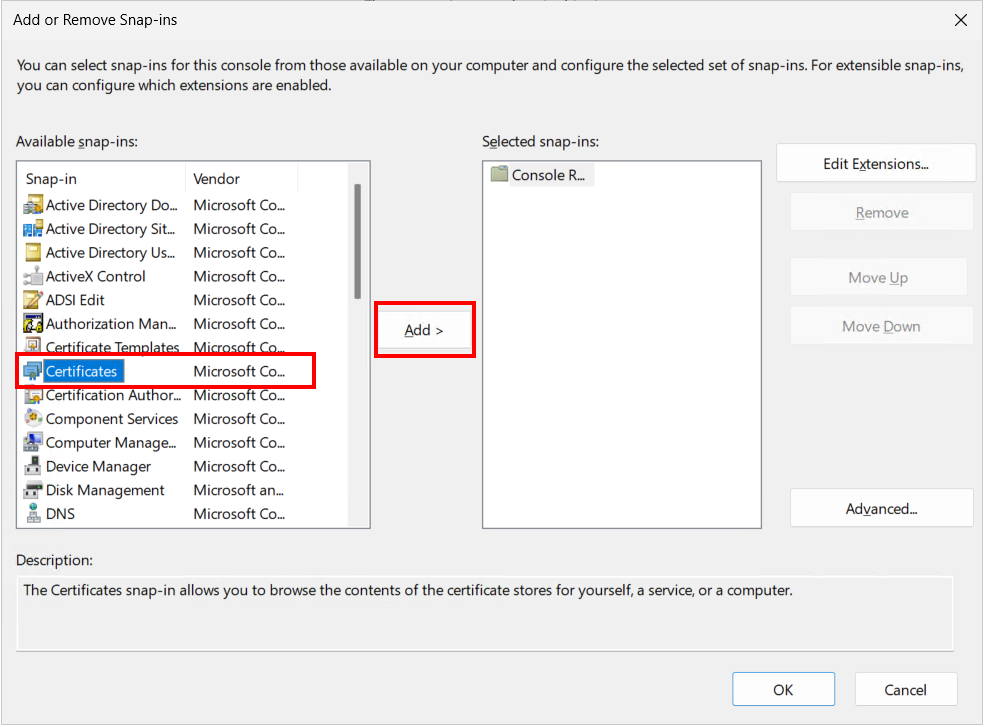Click the Snap-in column header
Image resolution: width=986 pixels, height=727 pixels.
[x=103, y=179]
